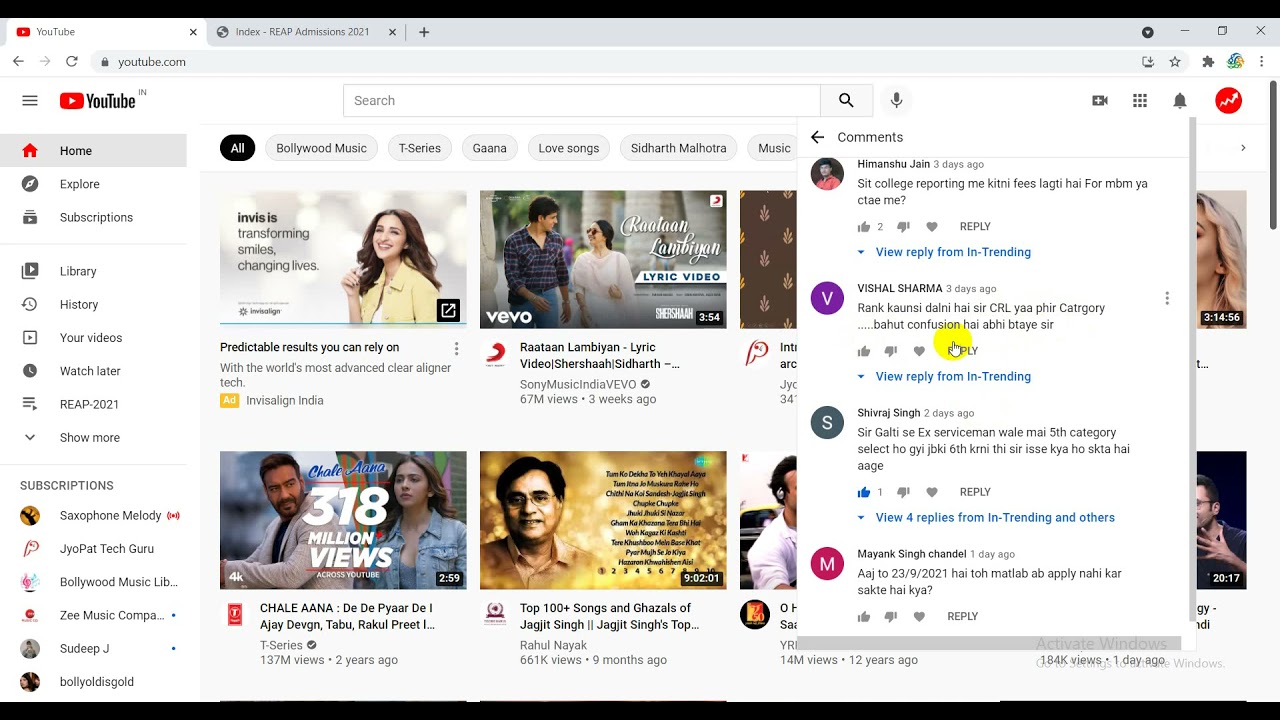The image size is (1280, 720).
Task: Open the REAP-2021 playlist
Action: pos(93,404)
